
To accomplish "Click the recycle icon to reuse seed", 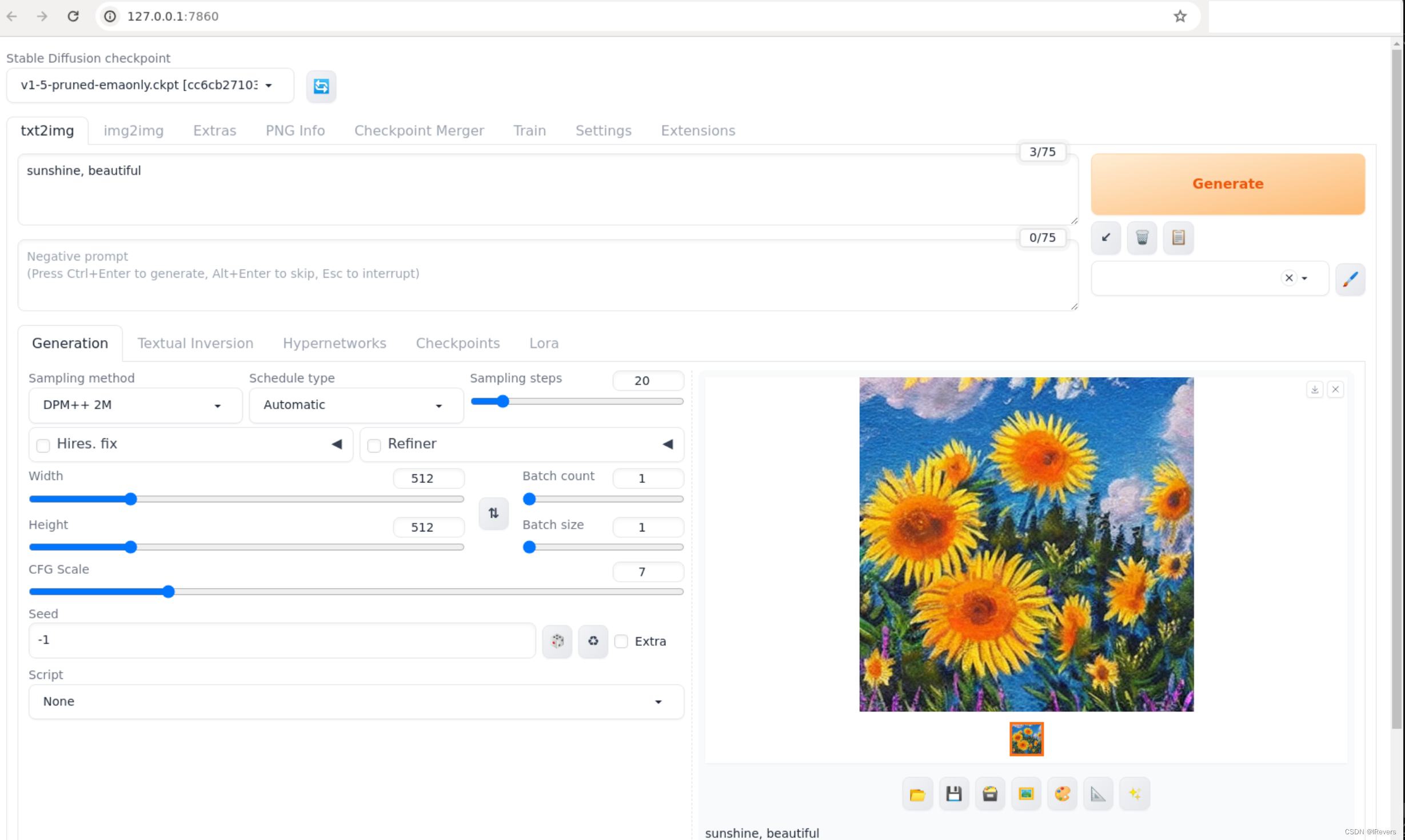I will click(593, 641).
